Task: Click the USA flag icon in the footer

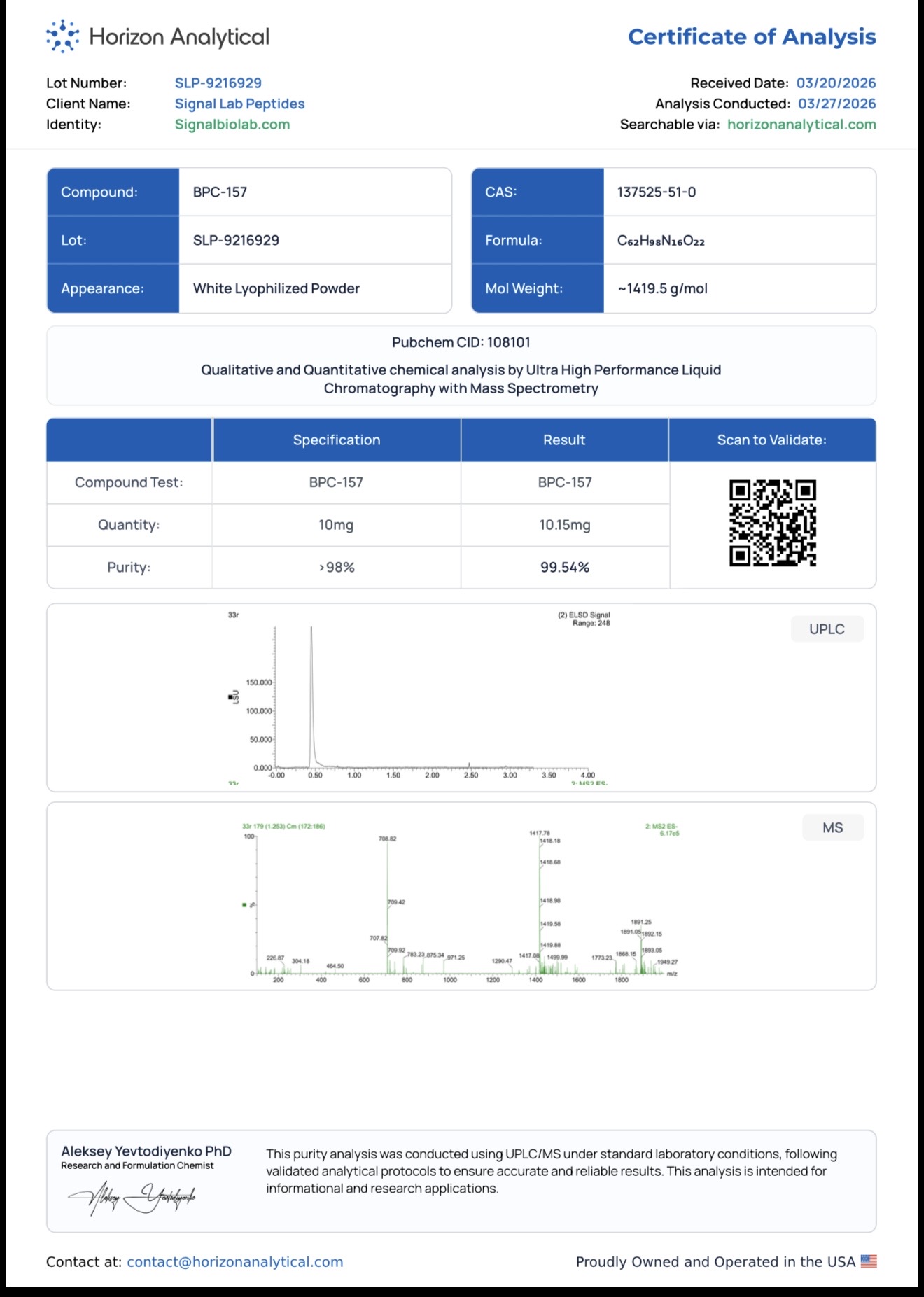Action: pyautogui.click(x=869, y=1261)
